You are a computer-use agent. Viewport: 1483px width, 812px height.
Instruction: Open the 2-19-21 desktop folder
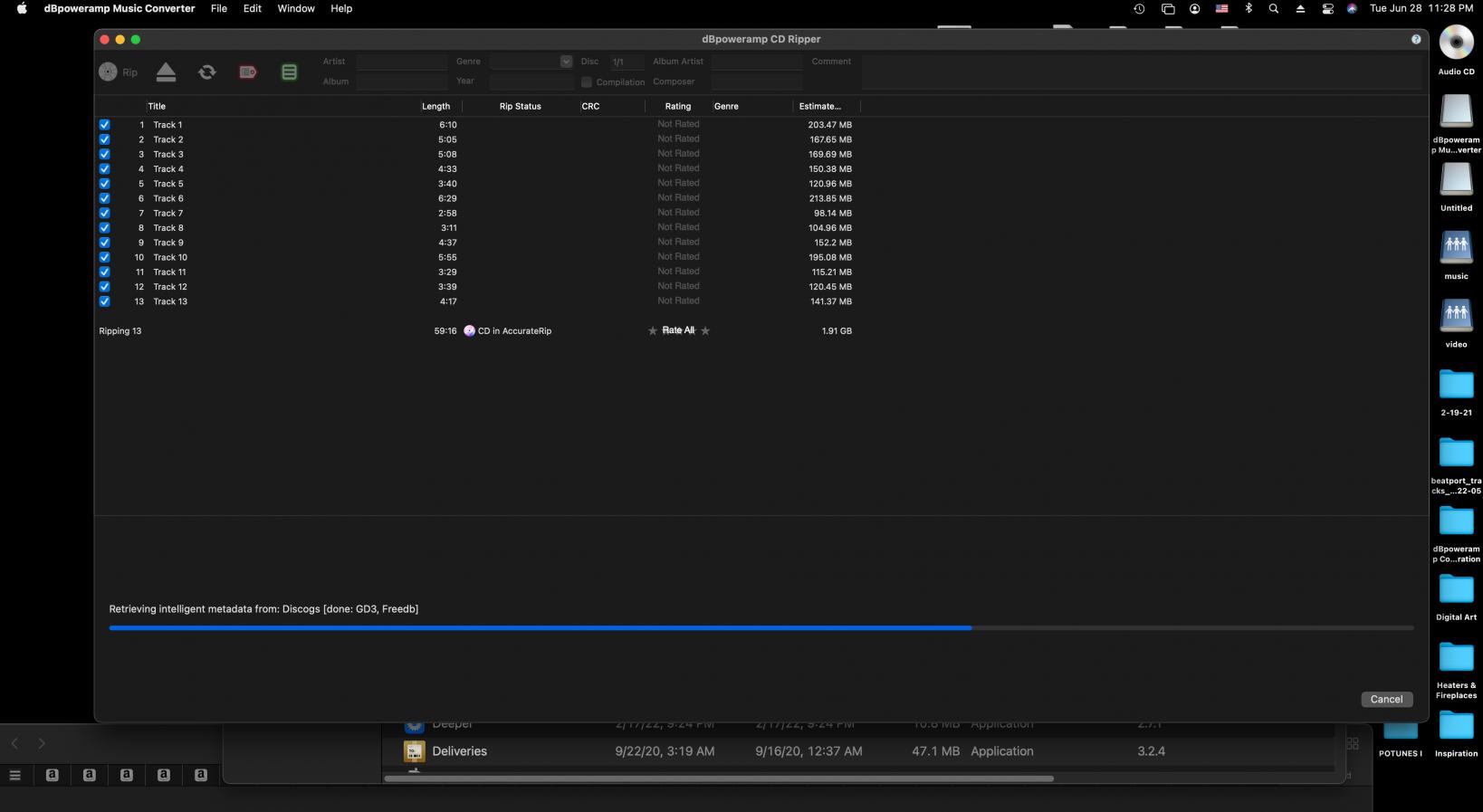coord(1456,384)
